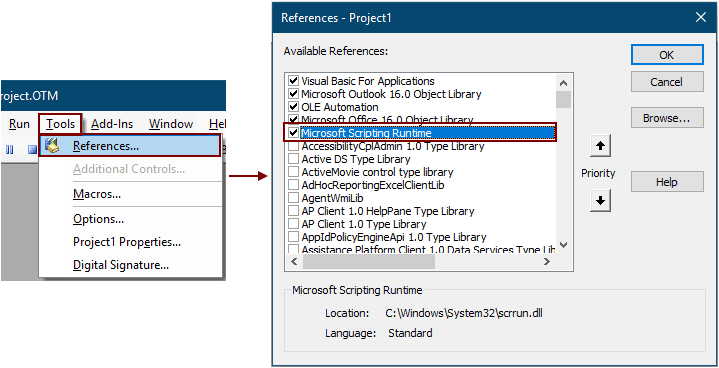Click list scroll up arrow
This screenshot has height=368, width=719.
pyautogui.click(x=564, y=83)
